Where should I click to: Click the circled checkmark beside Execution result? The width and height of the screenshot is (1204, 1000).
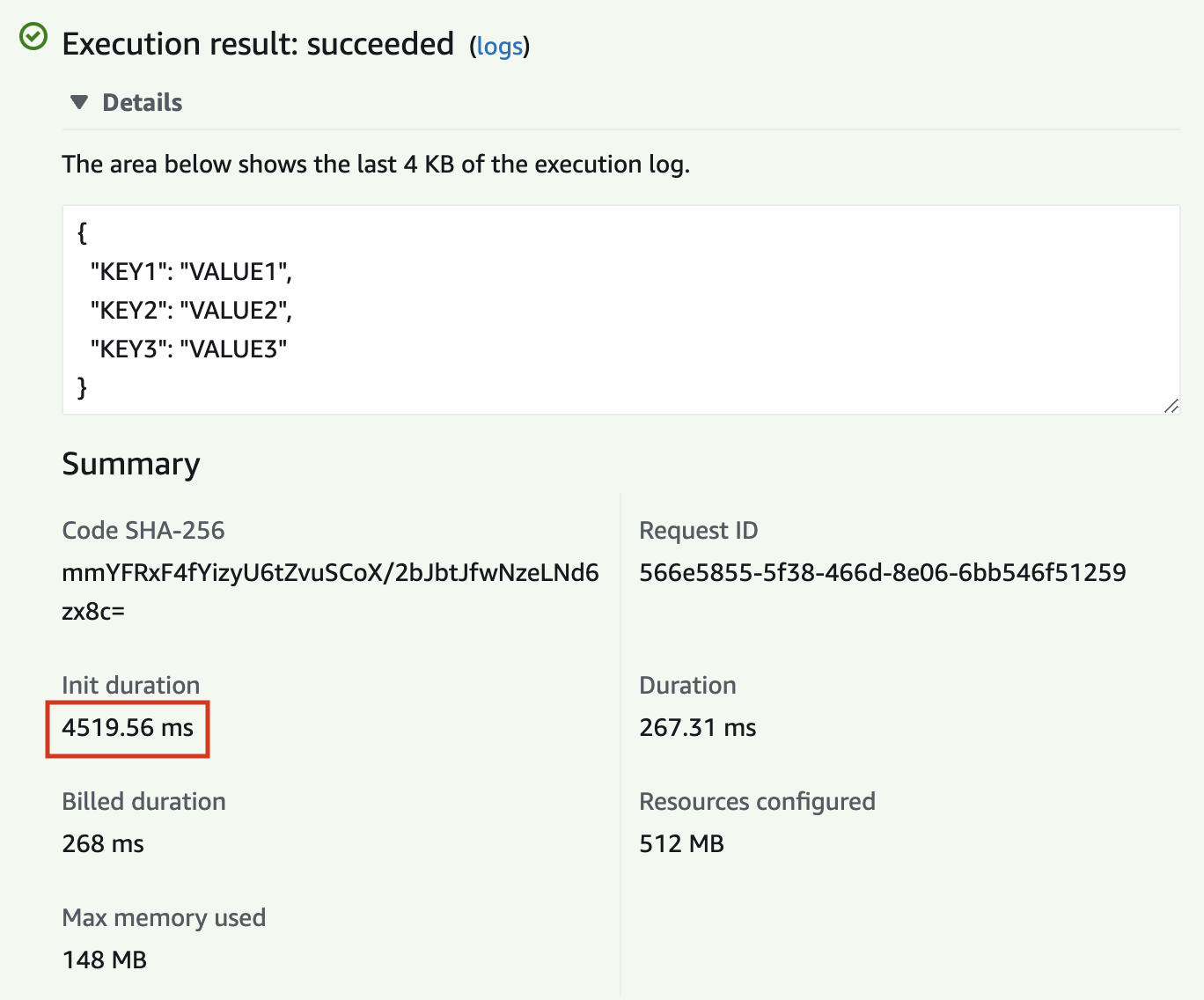pyautogui.click(x=33, y=37)
